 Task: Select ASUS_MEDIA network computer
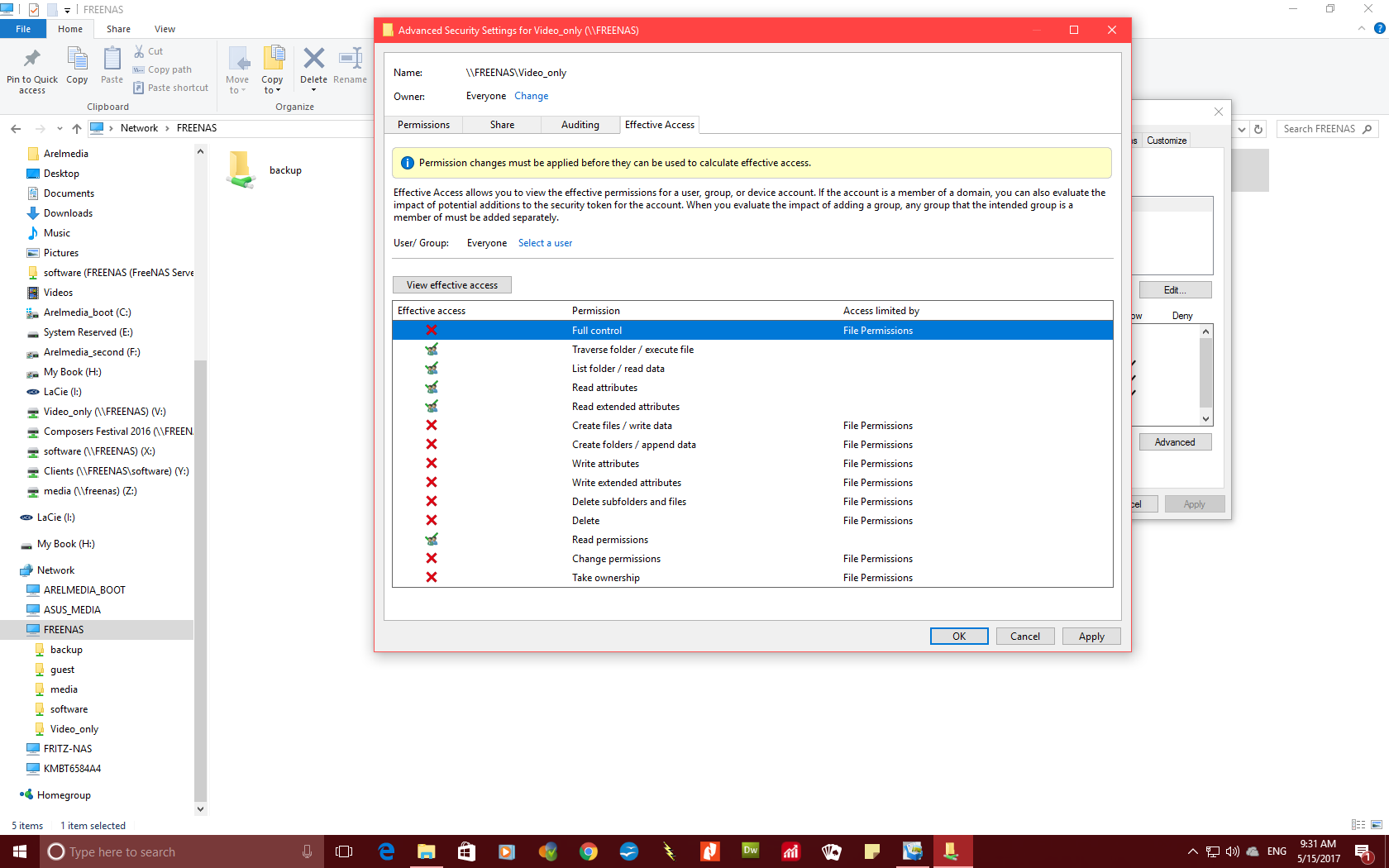72,610
